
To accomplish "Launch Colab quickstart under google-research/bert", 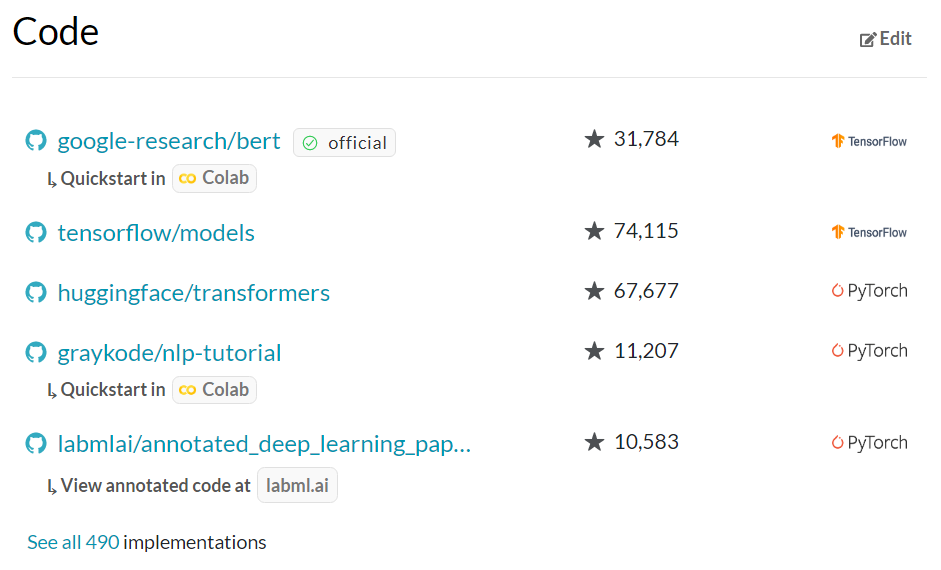I will tap(215, 178).
